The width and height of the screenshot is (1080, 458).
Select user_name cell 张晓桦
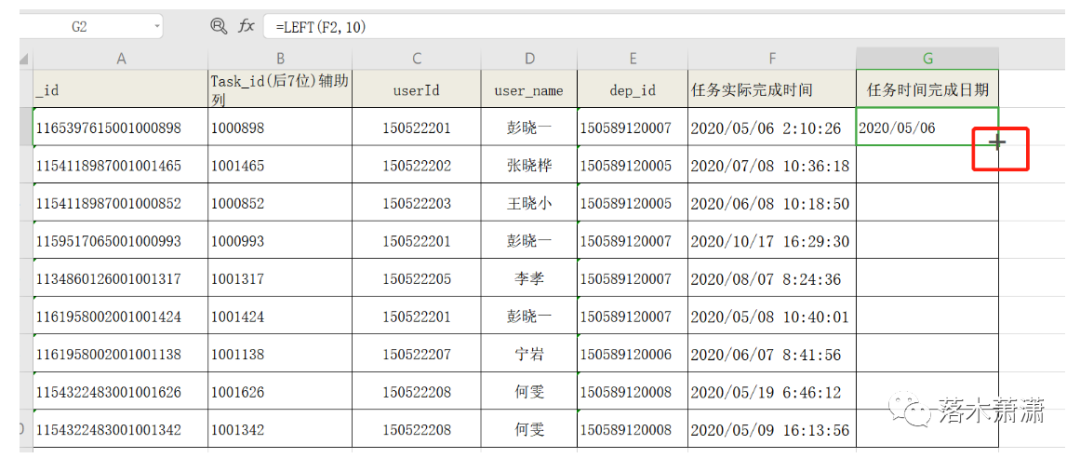point(529,165)
